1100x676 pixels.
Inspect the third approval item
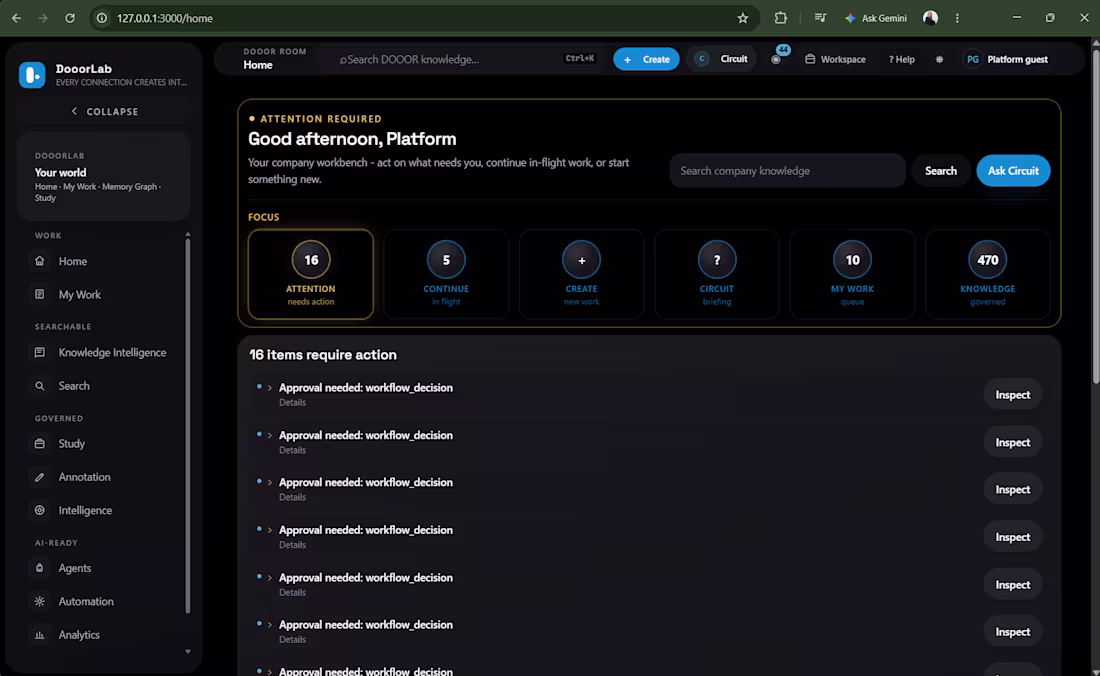click(x=1012, y=489)
